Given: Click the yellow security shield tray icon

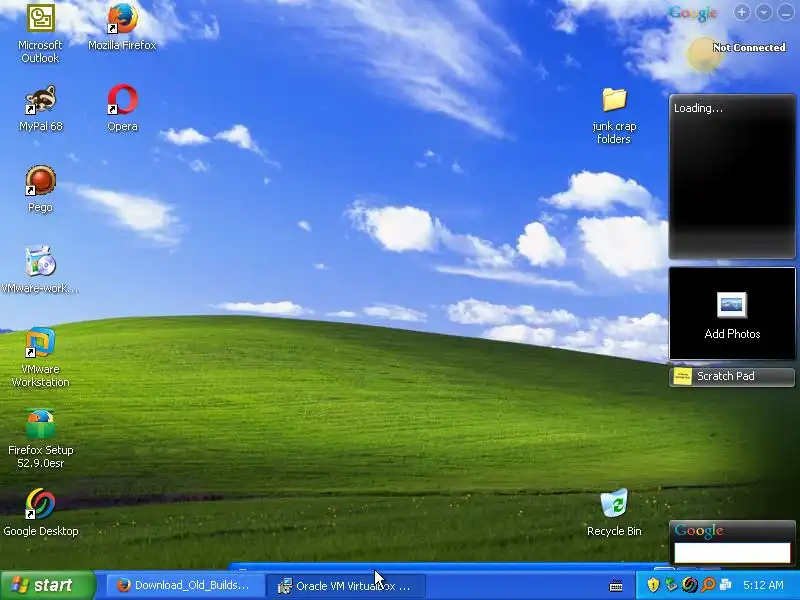Looking at the screenshot, I should coord(653,585).
